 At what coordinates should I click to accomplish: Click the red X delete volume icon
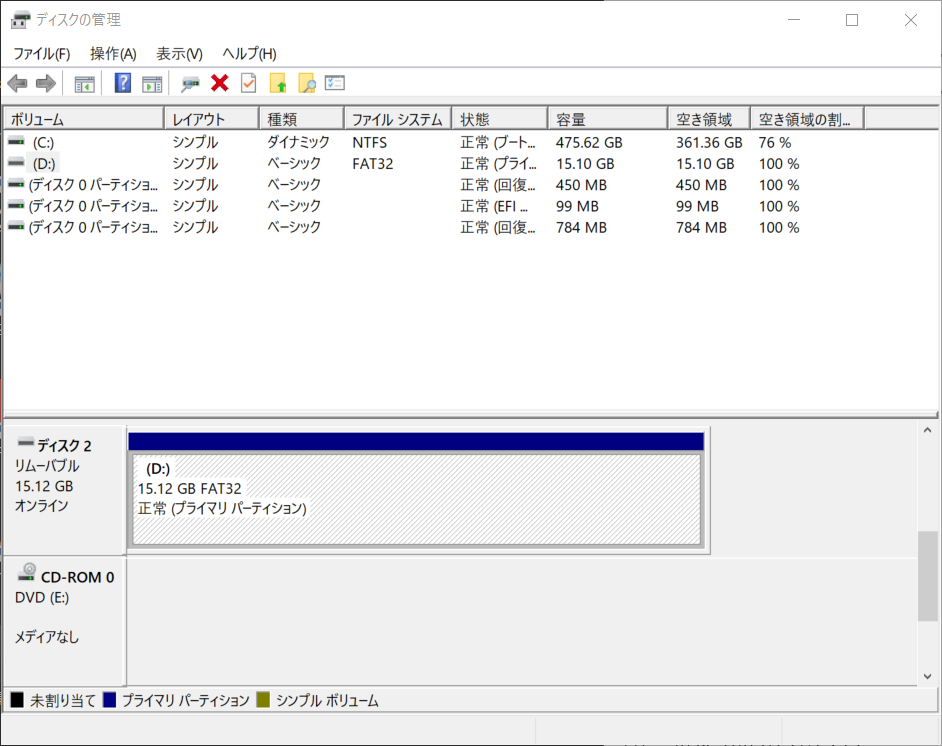click(219, 83)
